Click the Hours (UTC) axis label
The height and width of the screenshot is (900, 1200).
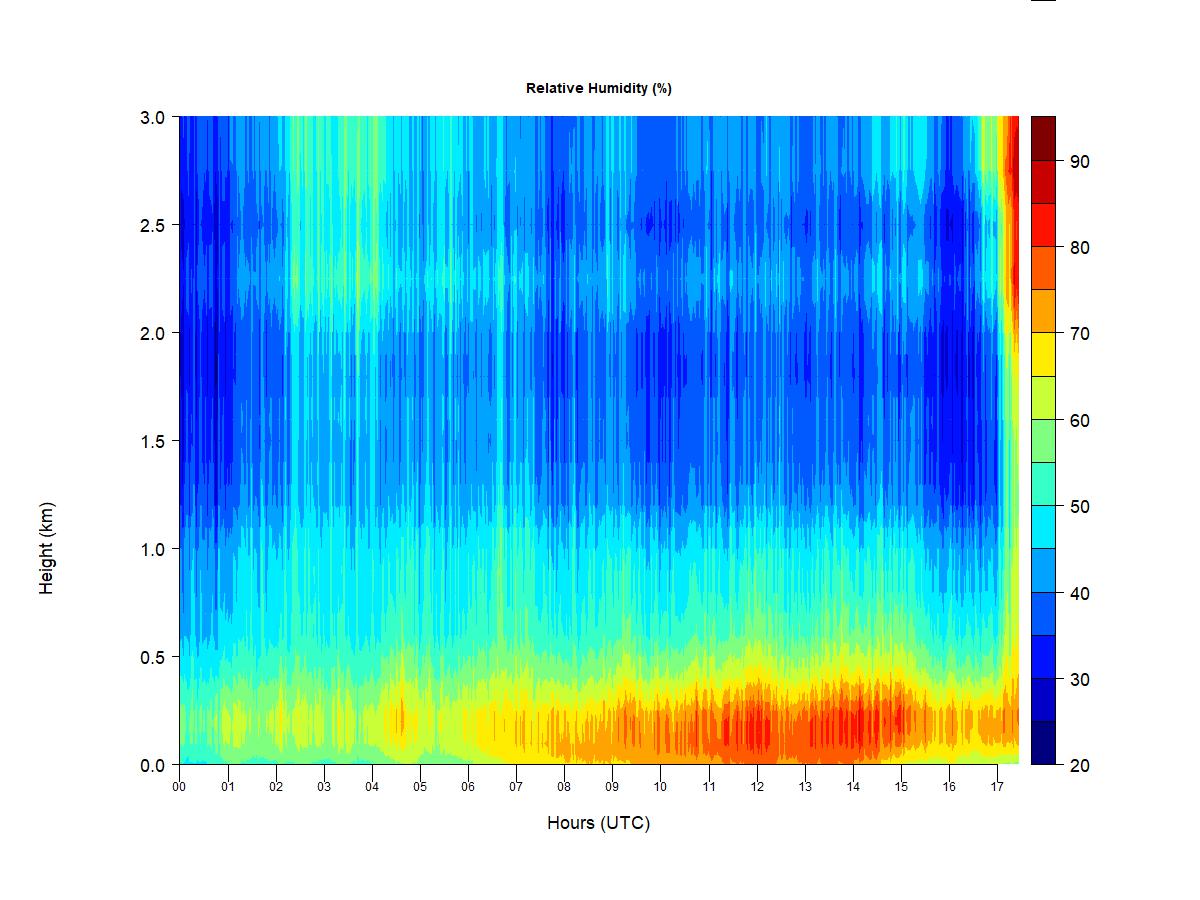point(598,823)
